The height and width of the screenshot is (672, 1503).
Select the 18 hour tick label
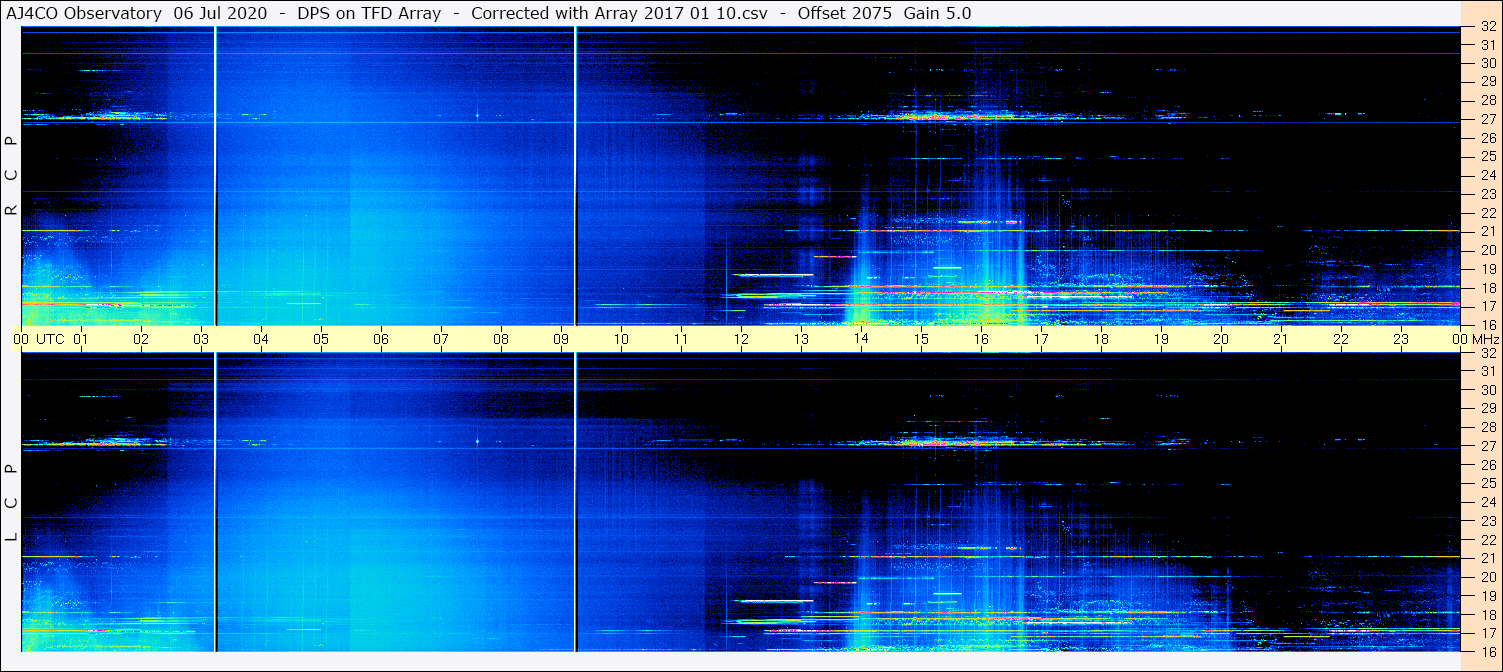pyautogui.click(x=1101, y=339)
